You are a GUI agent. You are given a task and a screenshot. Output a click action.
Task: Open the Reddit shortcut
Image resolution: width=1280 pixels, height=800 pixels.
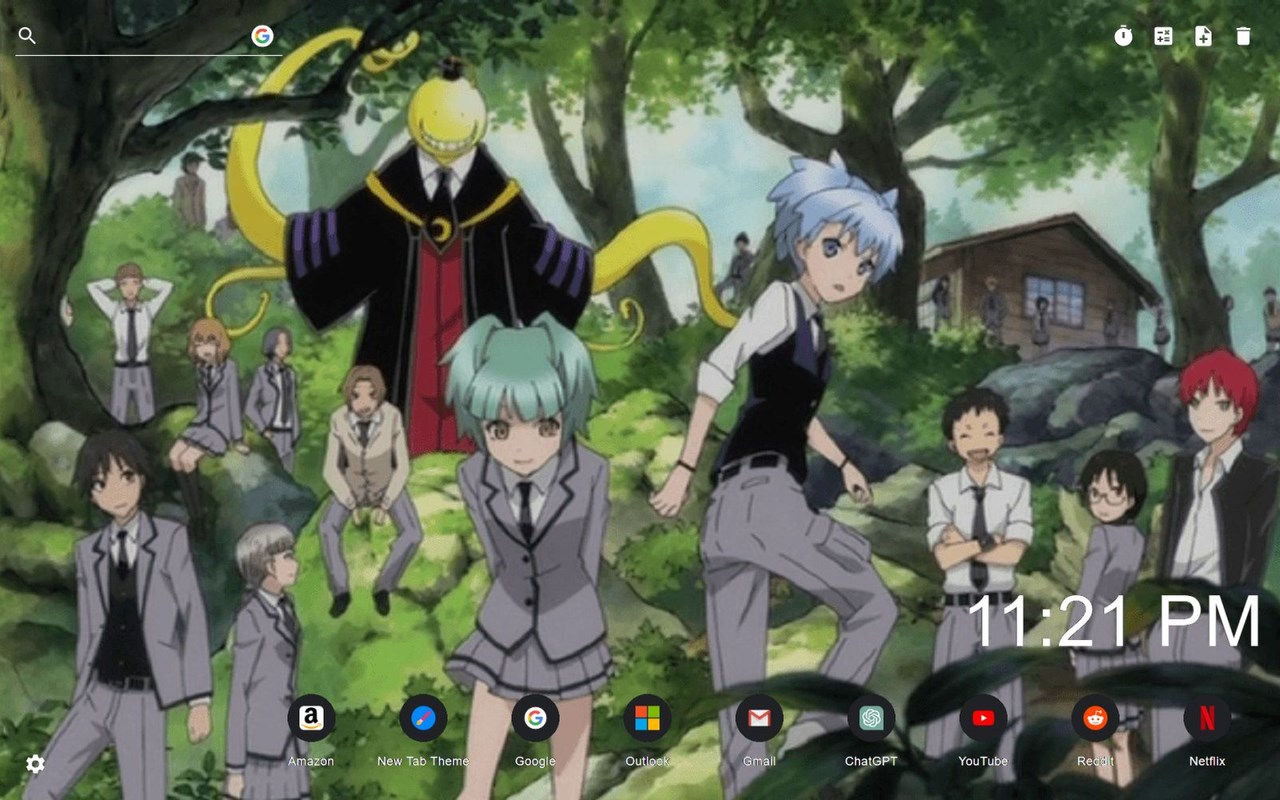click(x=1095, y=718)
